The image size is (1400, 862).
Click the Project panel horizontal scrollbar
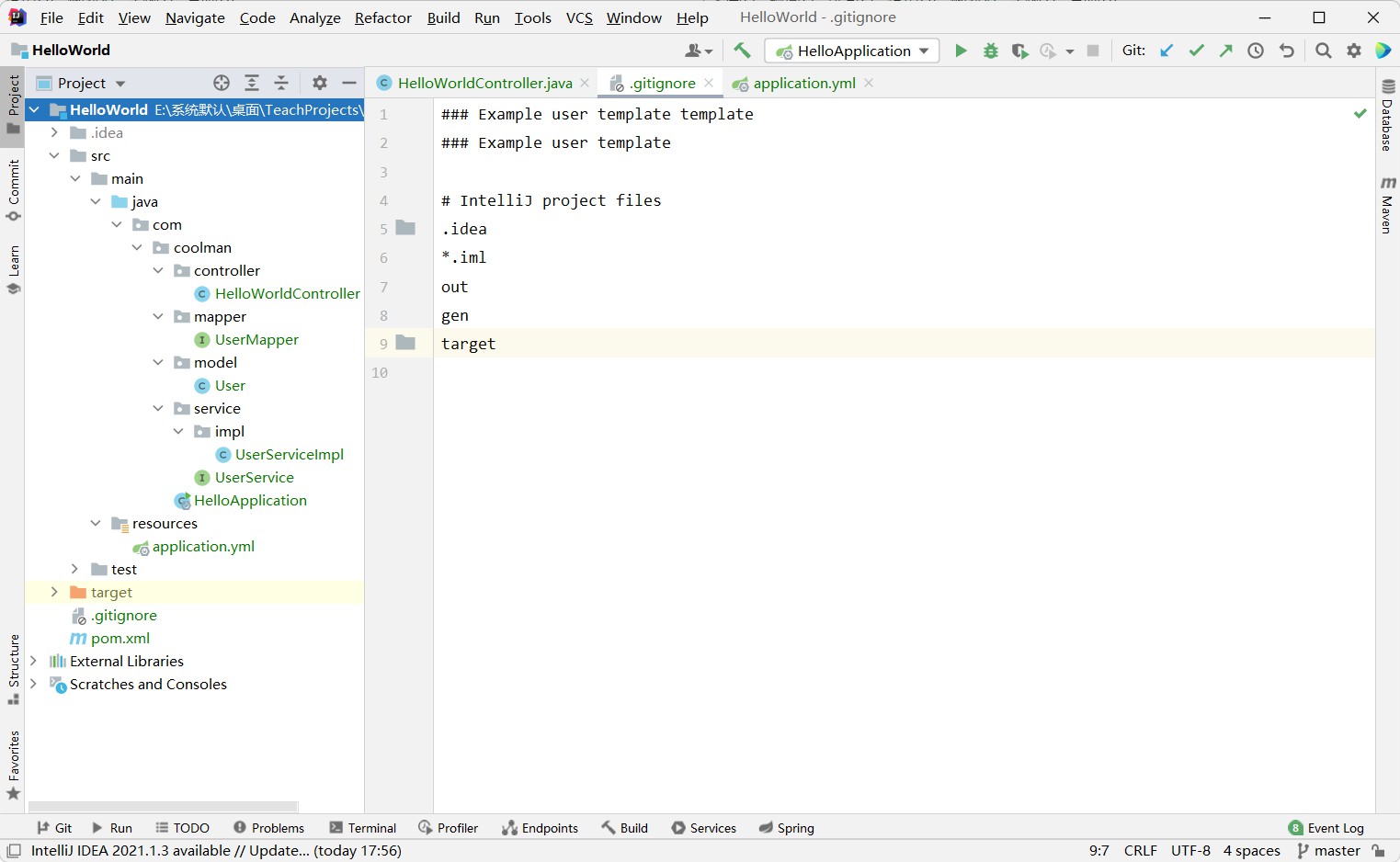pos(163,807)
